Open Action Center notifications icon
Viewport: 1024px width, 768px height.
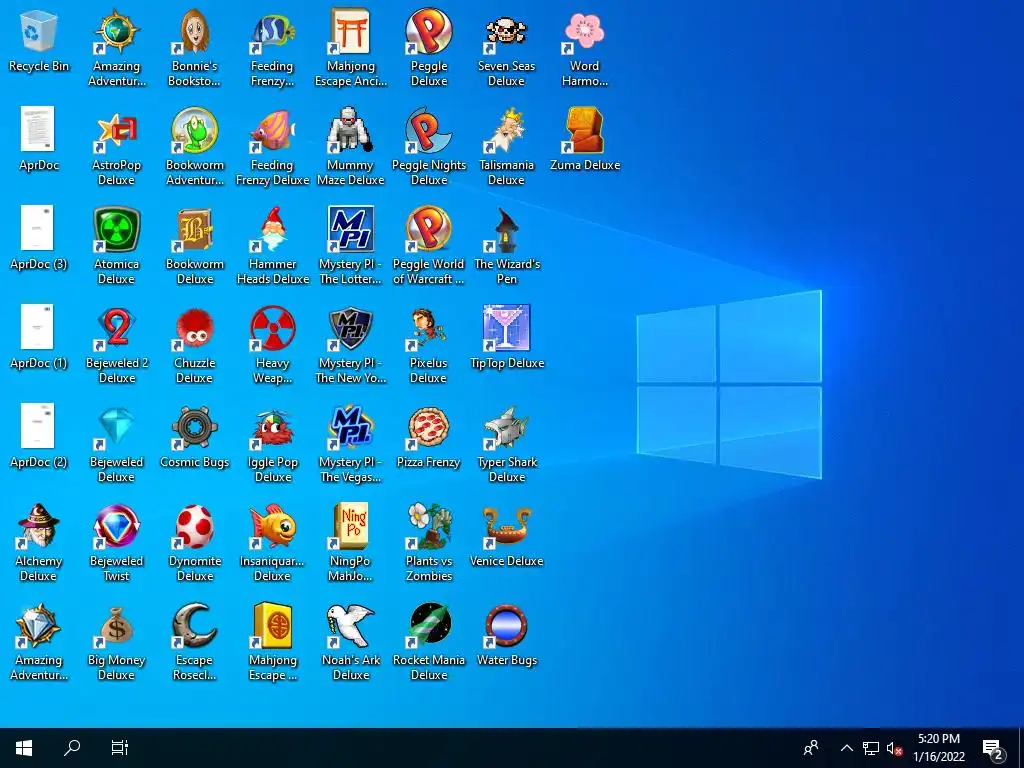(x=994, y=748)
